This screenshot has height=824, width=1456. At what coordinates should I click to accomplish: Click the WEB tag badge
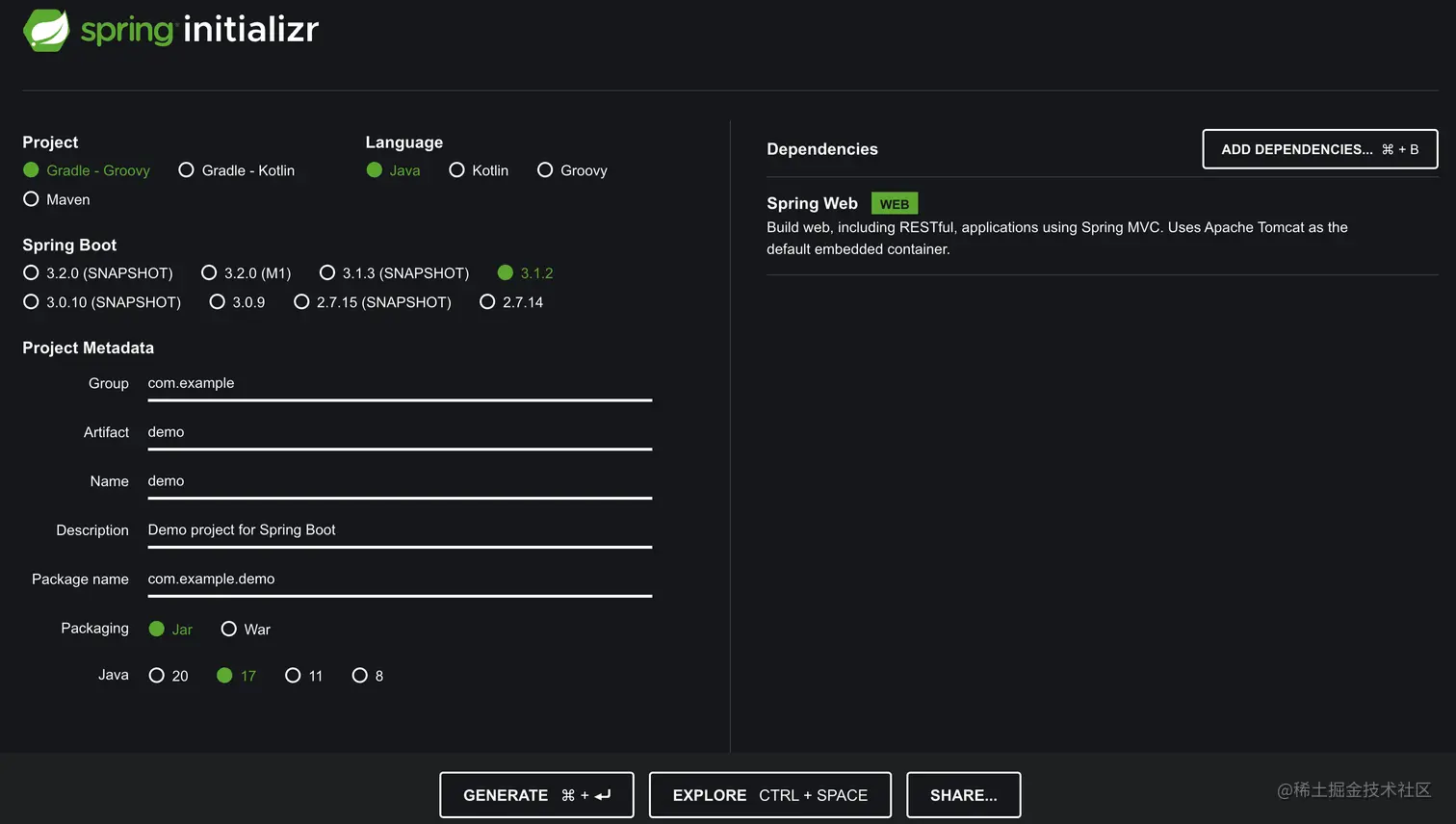tap(895, 204)
